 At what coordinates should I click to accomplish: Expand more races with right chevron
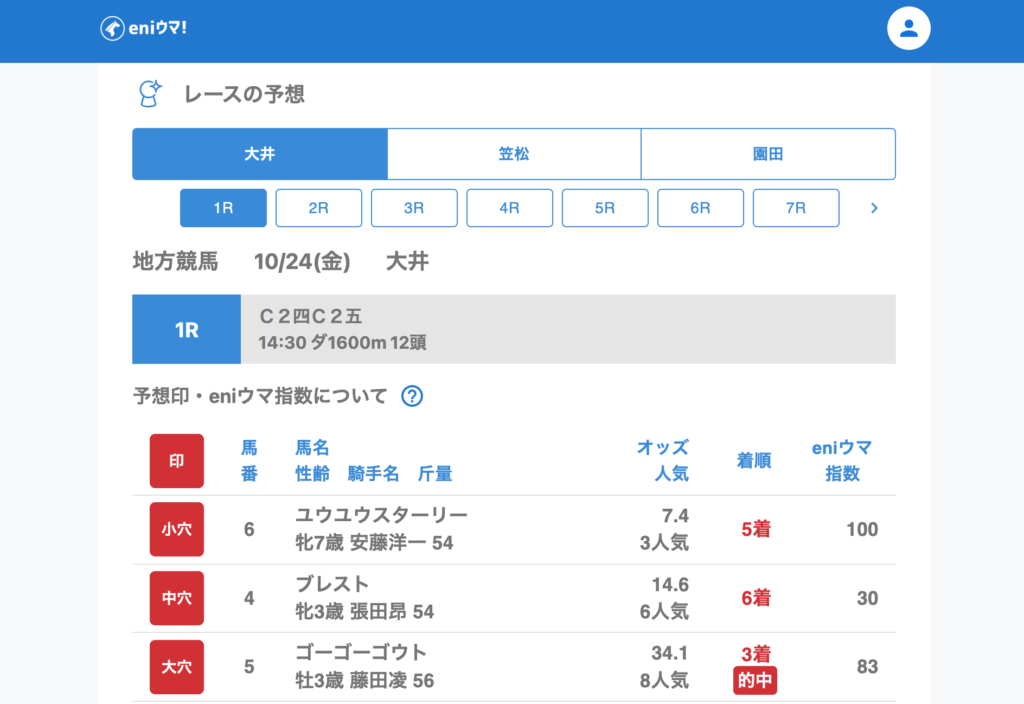pyautogui.click(x=874, y=208)
